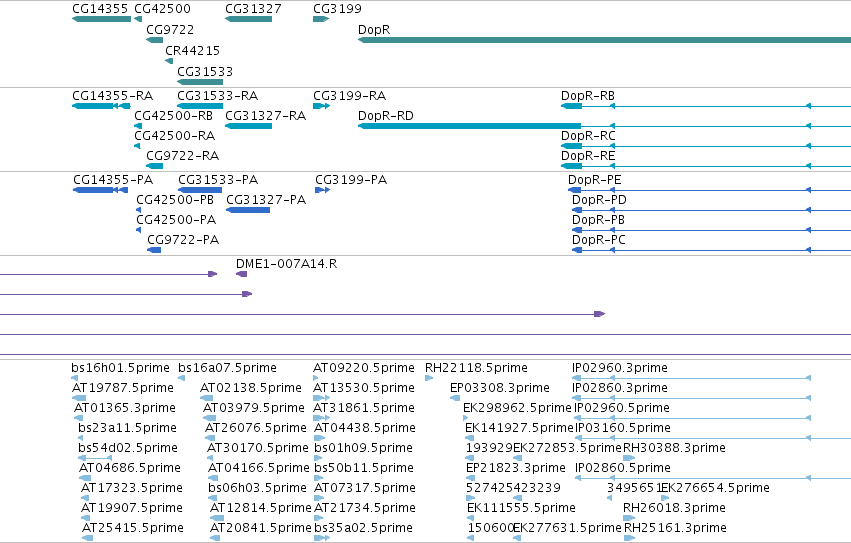Click the CG14355-RA transcript
Viewport: 851px width, 543px height.
point(101,106)
